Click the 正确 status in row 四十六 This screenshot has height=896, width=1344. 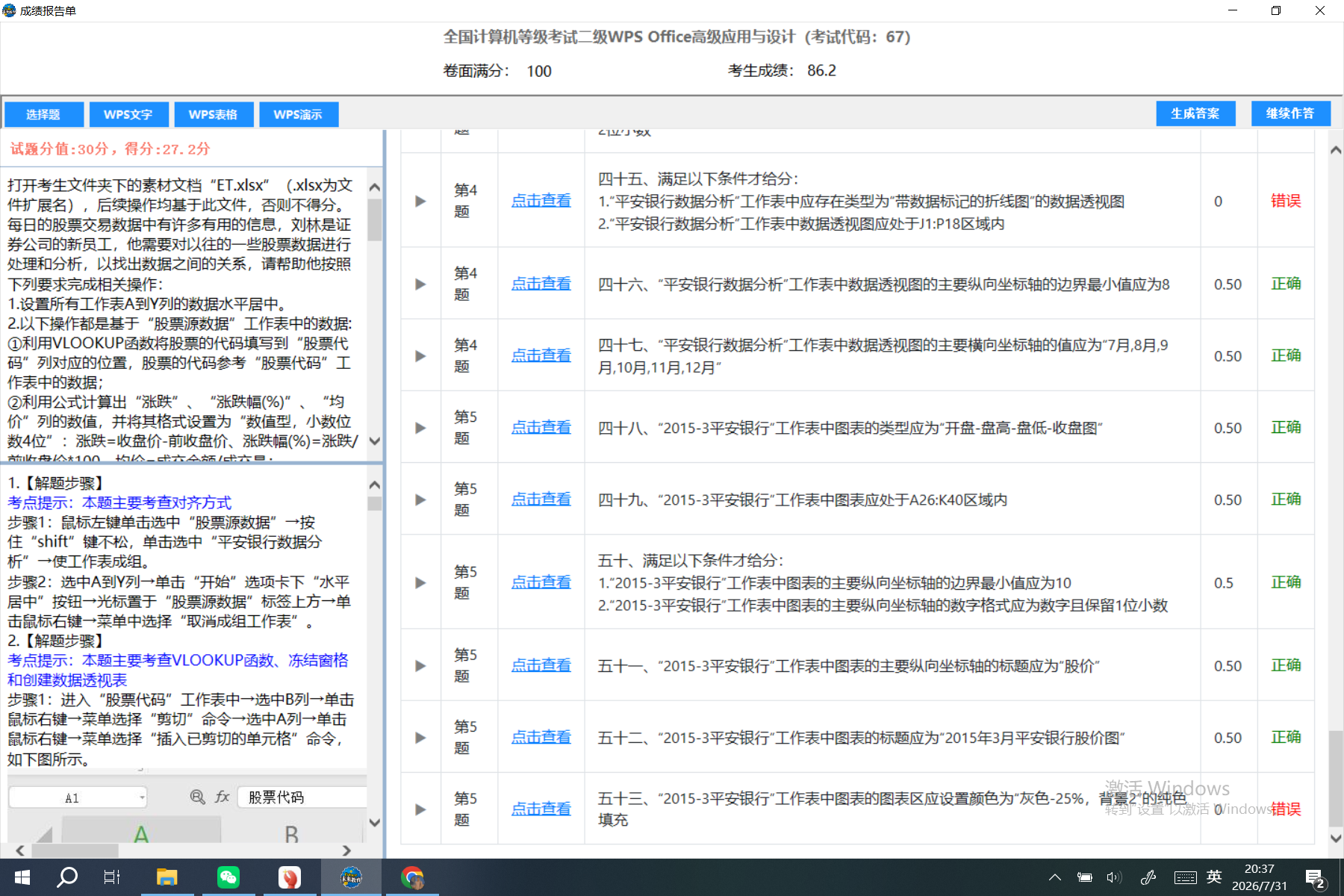[x=1286, y=284]
